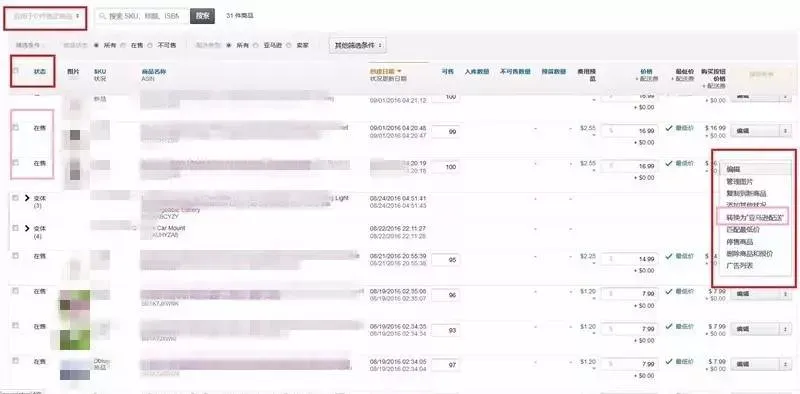Click the 搜索 search button
Viewport: 800px width, 394px height.
203,16
